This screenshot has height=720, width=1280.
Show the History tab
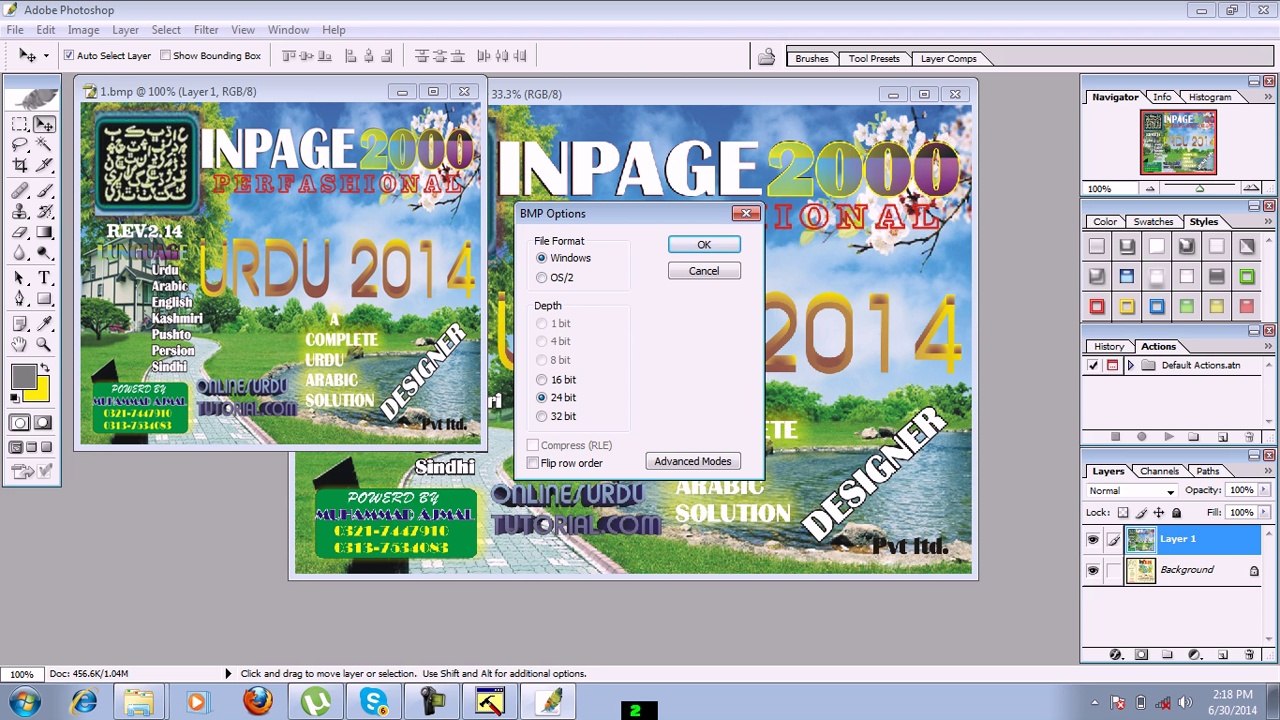pyautogui.click(x=1108, y=347)
